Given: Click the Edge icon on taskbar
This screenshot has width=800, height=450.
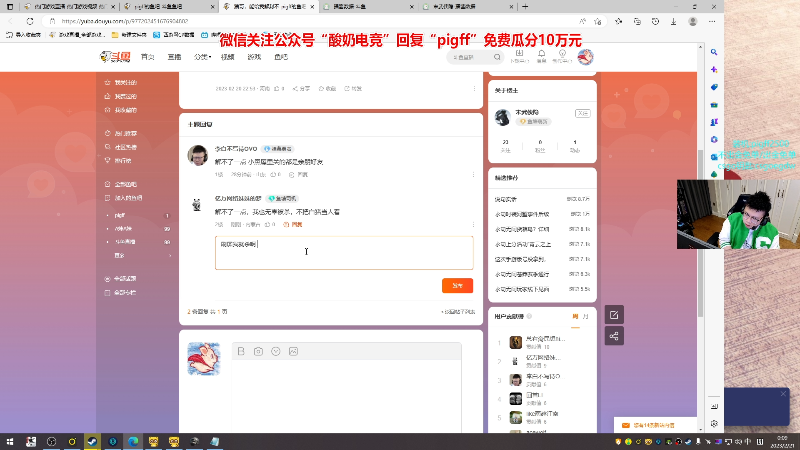Looking at the screenshot, I should (133, 441).
